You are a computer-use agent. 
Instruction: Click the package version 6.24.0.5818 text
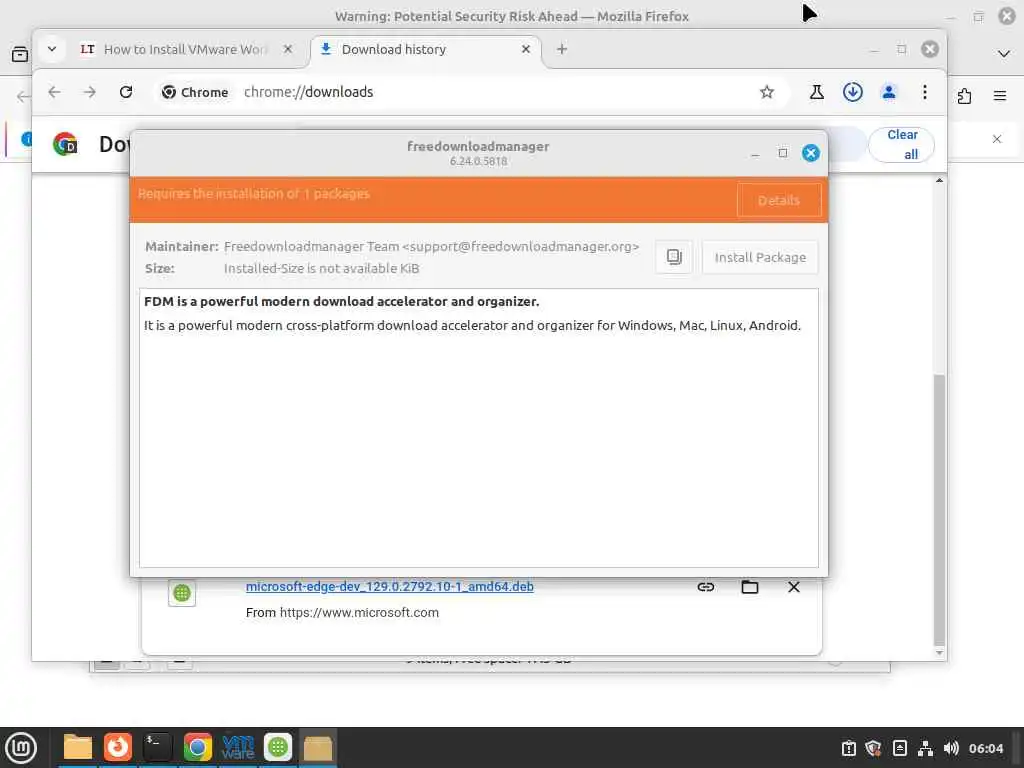[478, 161]
